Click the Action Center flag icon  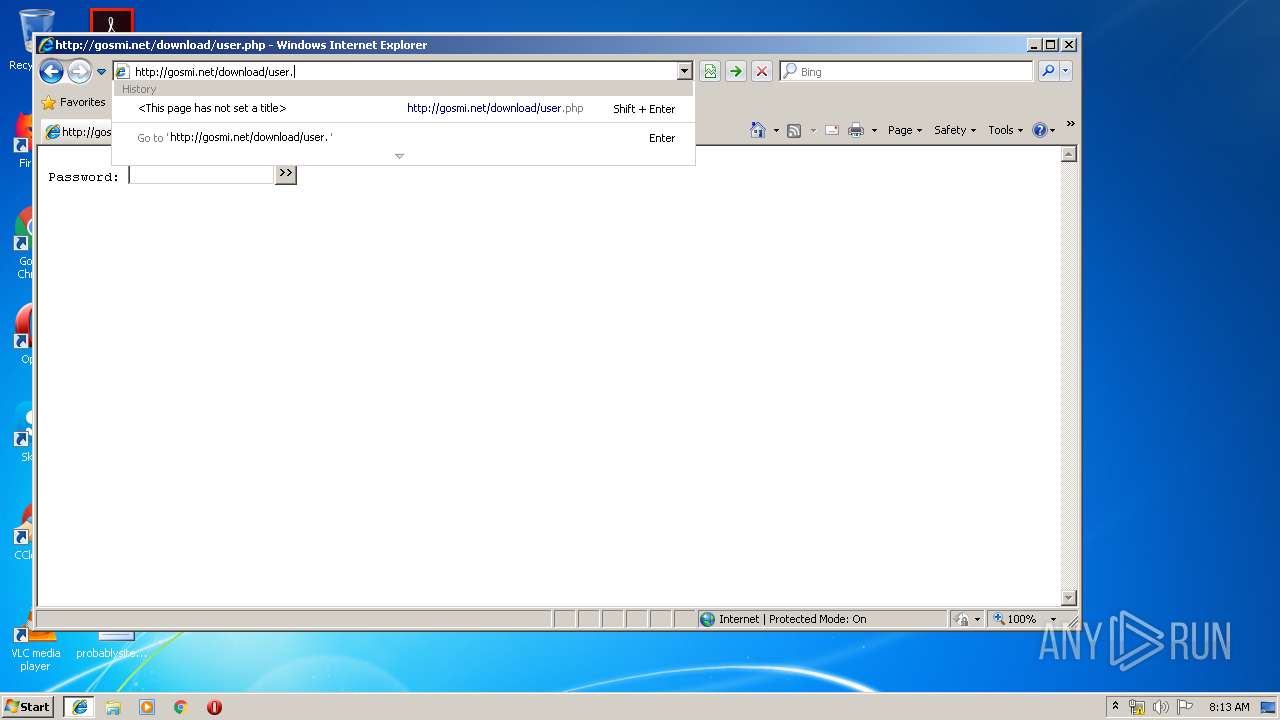tap(1185, 707)
